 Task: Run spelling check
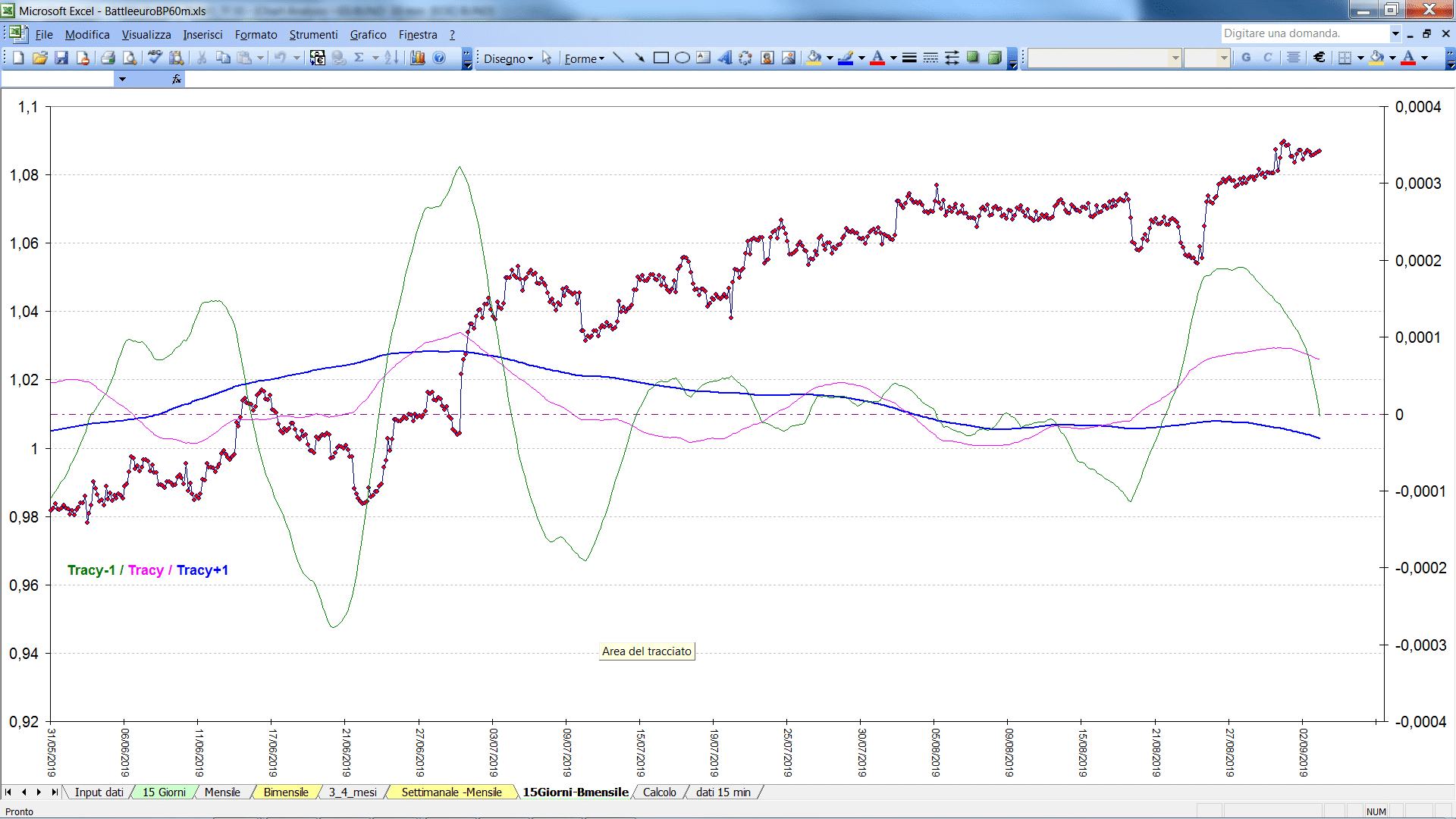click(155, 58)
